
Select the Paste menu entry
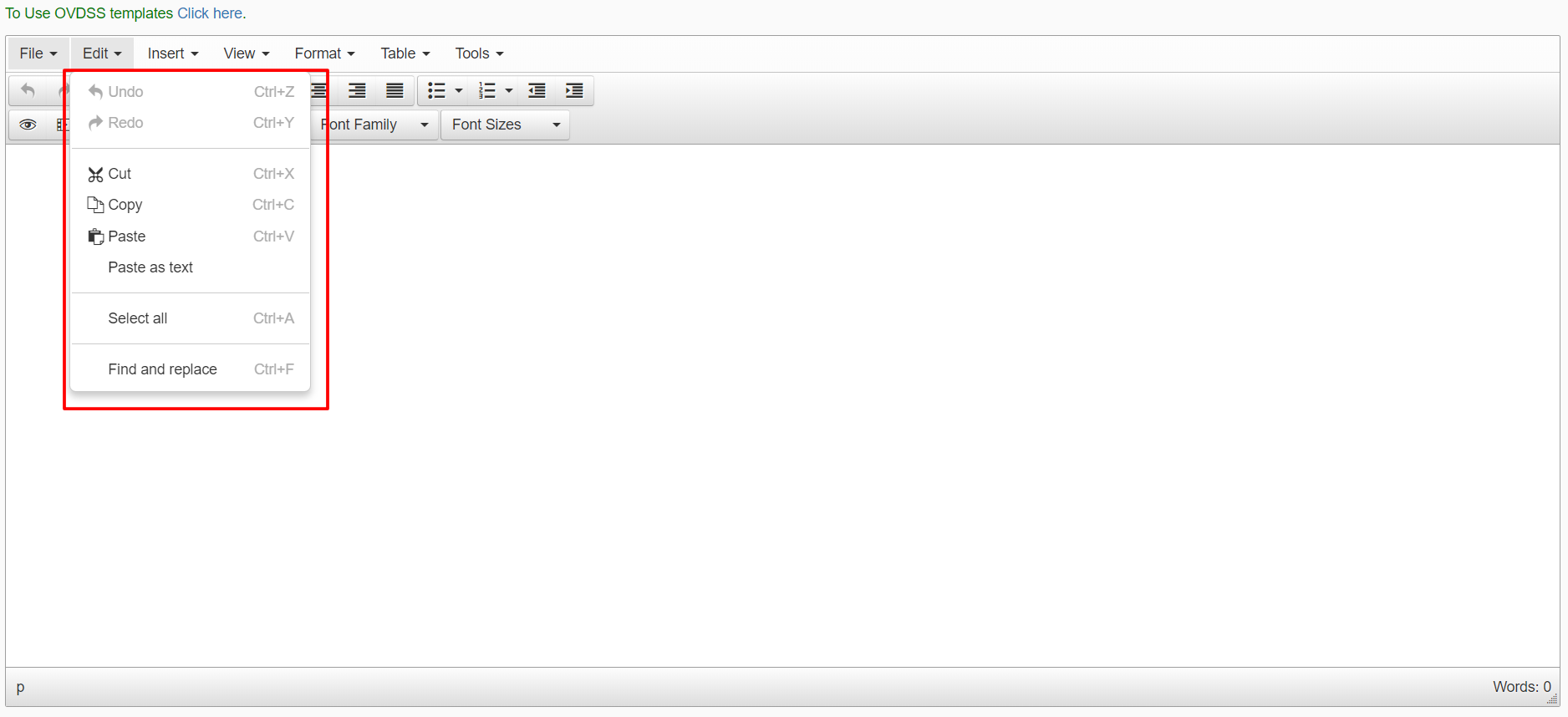pos(191,236)
